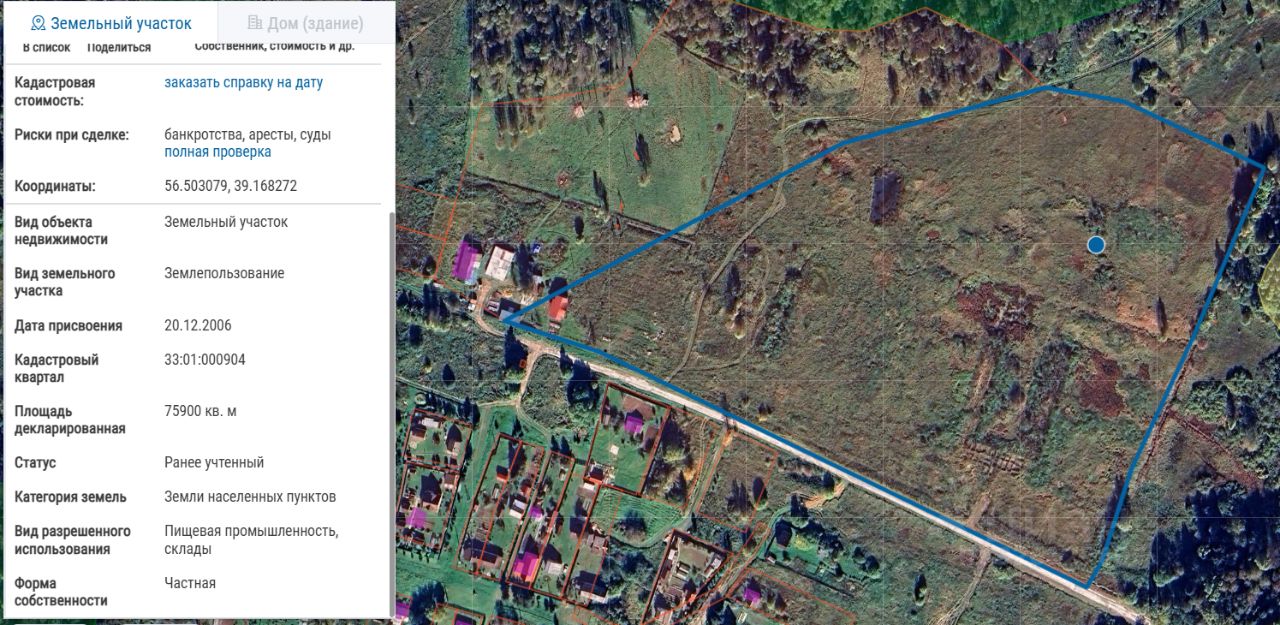The height and width of the screenshot is (625, 1280).
Task: Click the В список option
Action: pyautogui.click(x=46, y=47)
